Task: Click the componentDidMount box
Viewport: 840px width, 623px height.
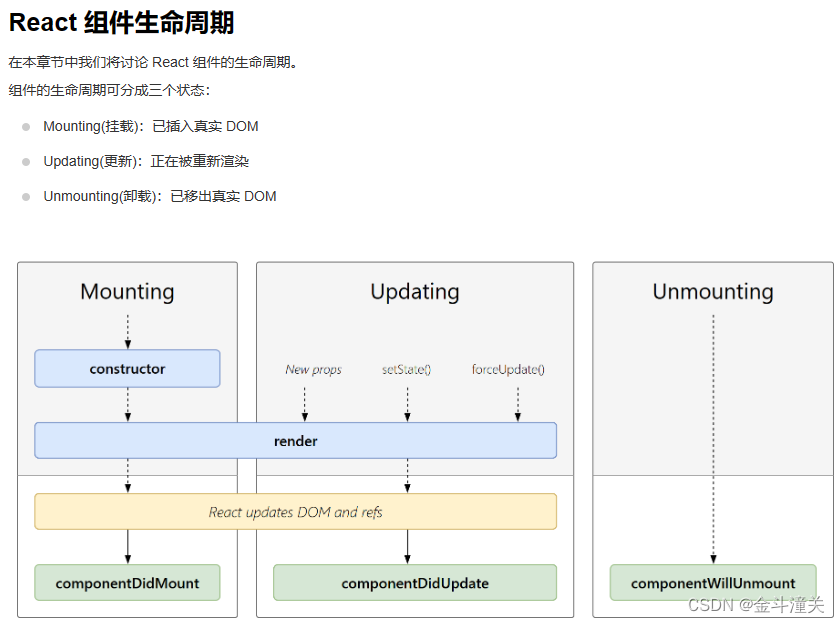Action: pyautogui.click(x=127, y=582)
